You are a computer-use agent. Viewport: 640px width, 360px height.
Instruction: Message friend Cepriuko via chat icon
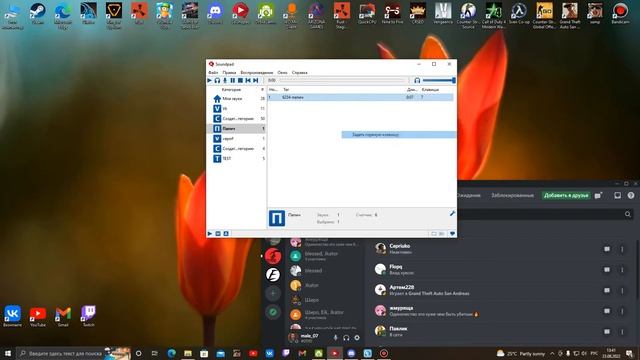pos(607,249)
